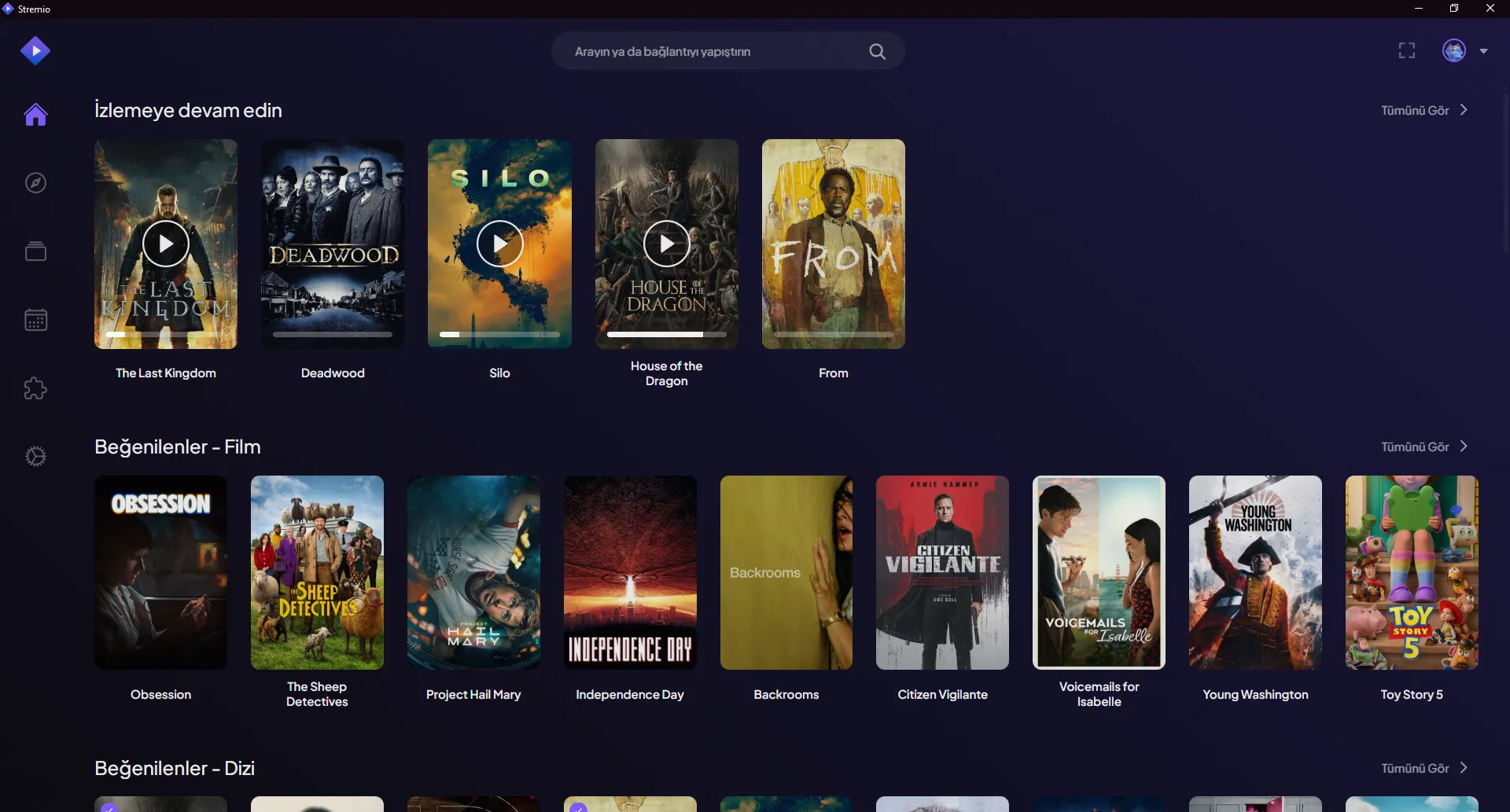1510x812 pixels.
Task: Close the Stremio window
Action: [x=1490, y=9]
